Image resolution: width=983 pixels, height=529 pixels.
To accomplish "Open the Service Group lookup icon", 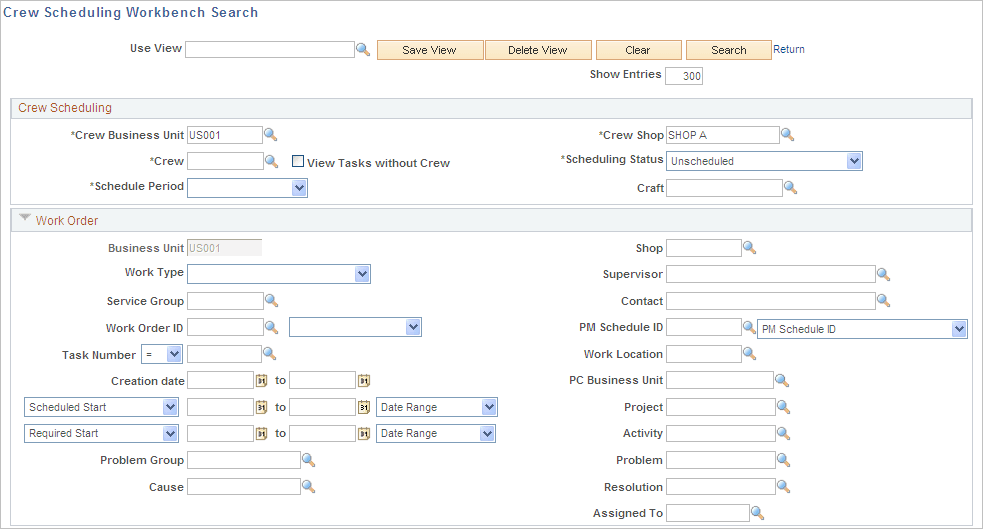I will [271, 301].
